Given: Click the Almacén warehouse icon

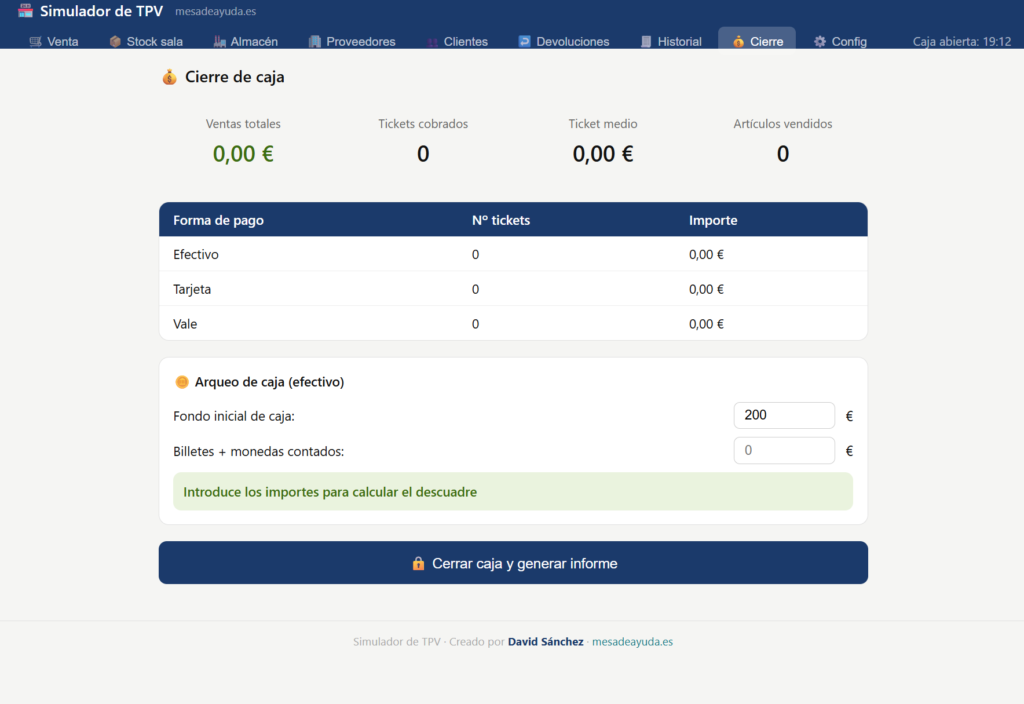Looking at the screenshot, I should coord(219,41).
